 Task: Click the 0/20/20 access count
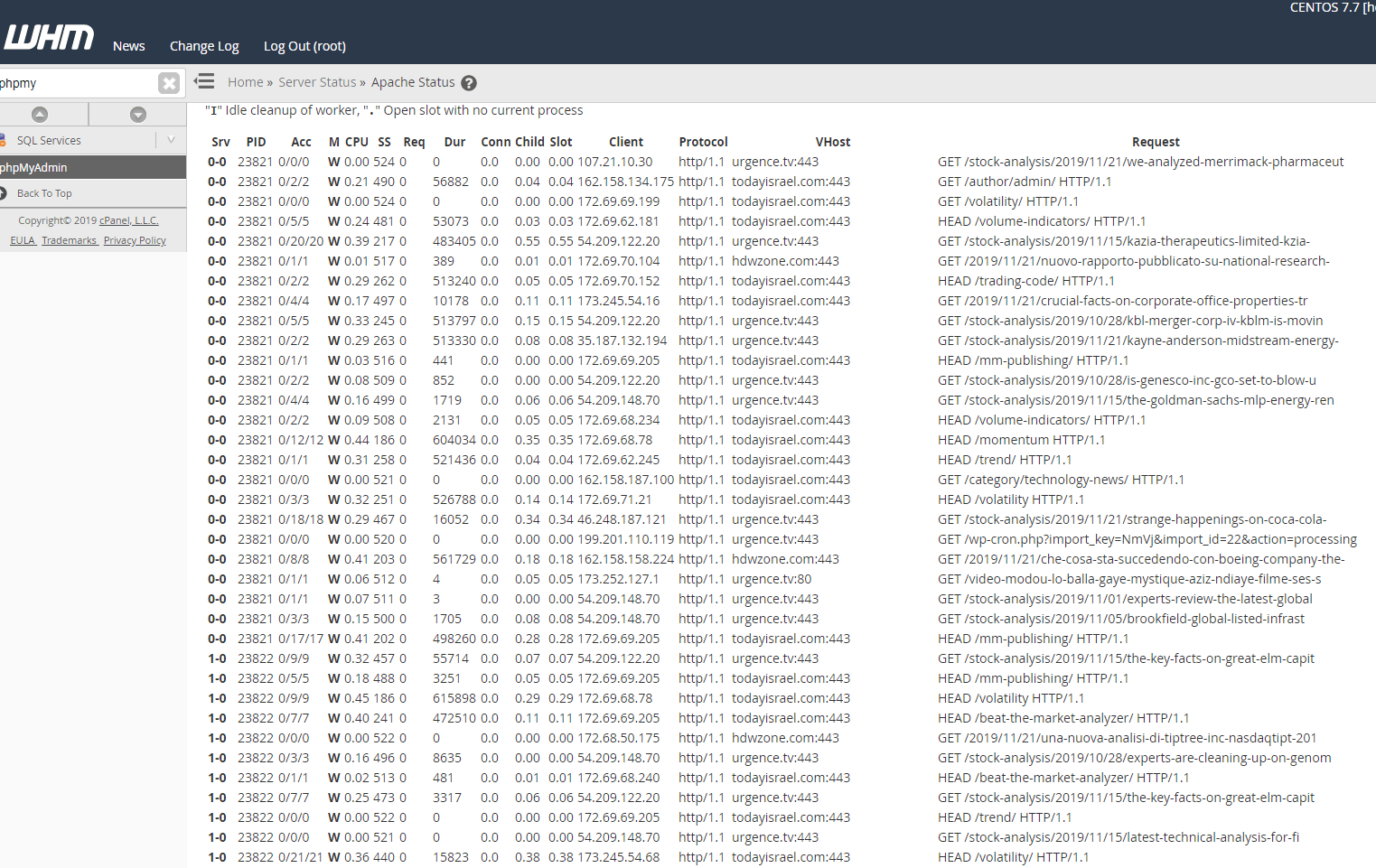301,241
